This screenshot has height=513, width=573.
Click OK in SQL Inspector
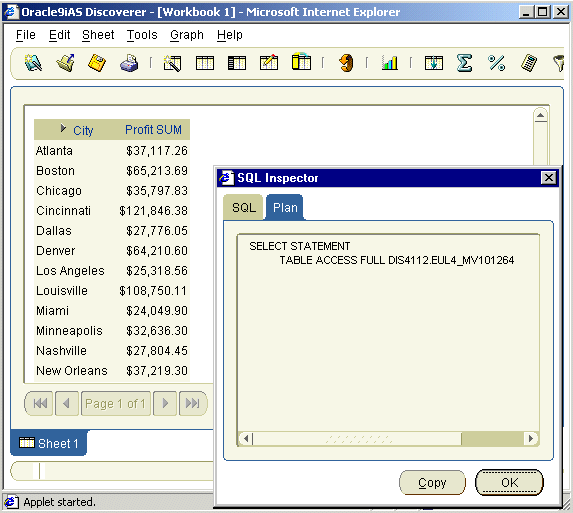pos(509,483)
